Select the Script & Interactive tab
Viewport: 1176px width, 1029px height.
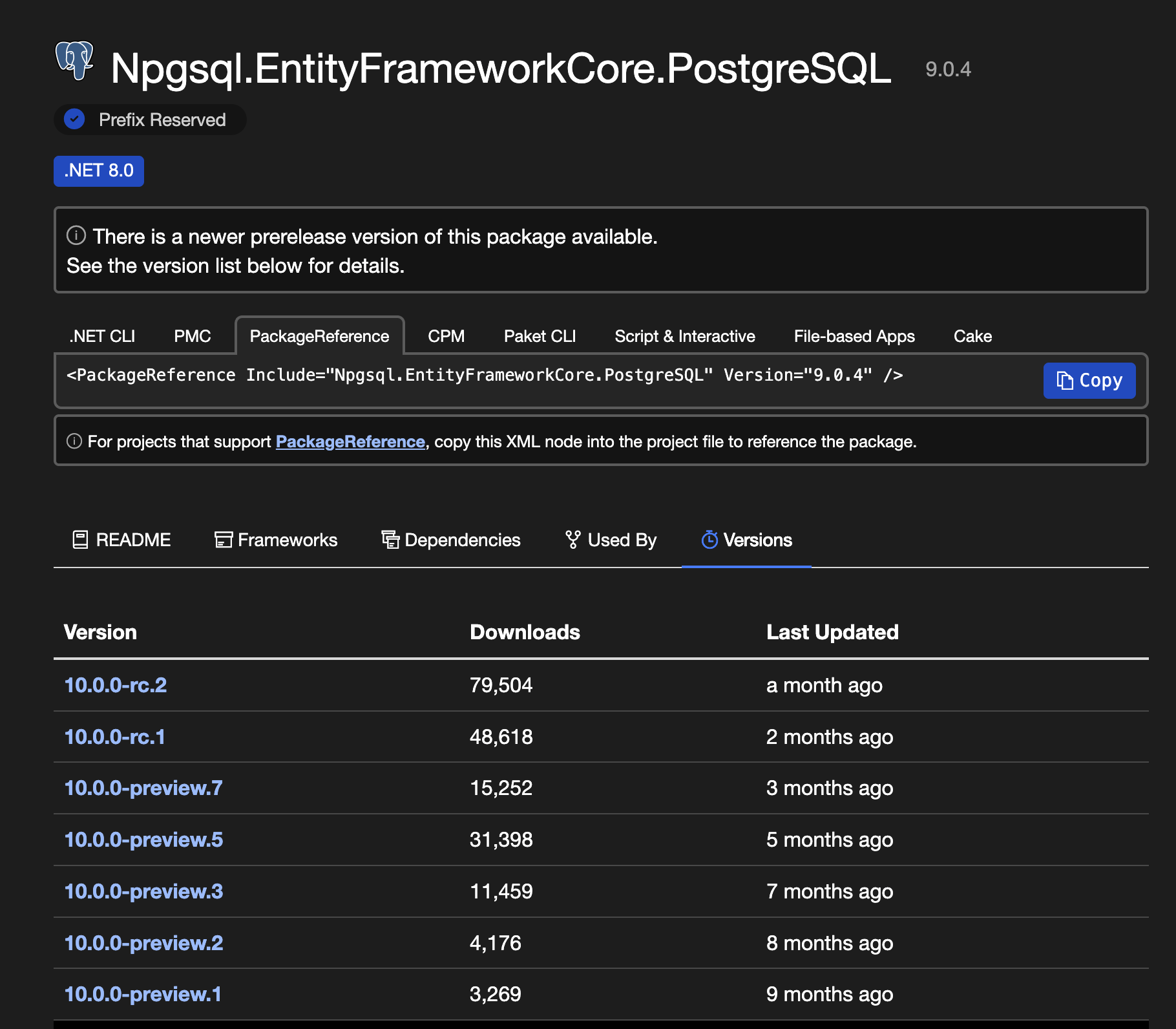pyautogui.click(x=684, y=336)
